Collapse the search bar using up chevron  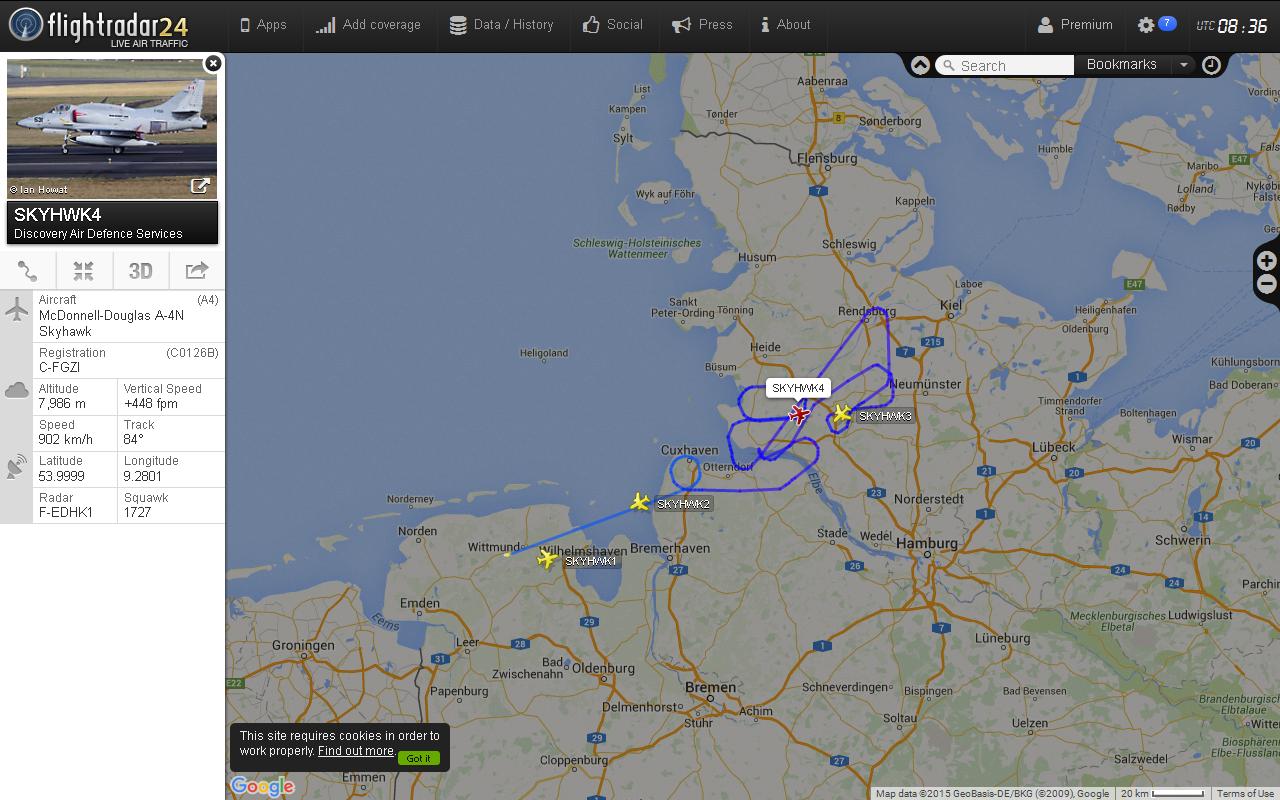[920, 65]
